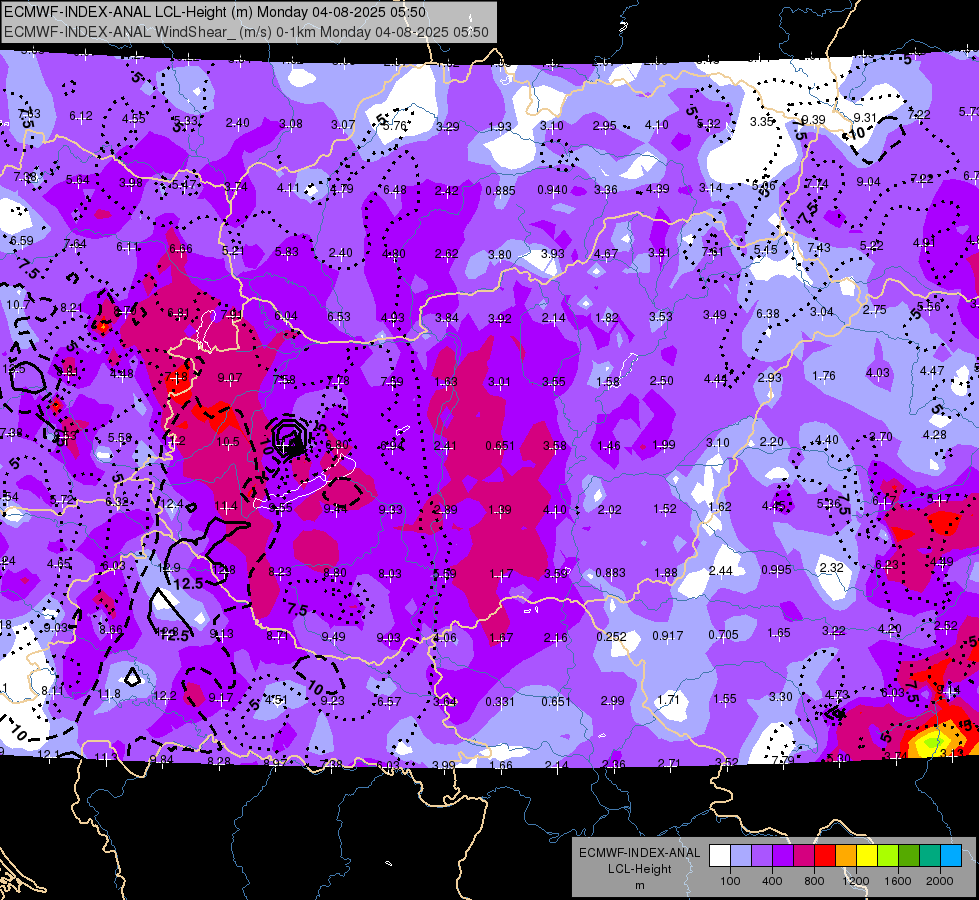Click the '800' legend tick label
The image size is (979, 900).
(x=814, y=881)
